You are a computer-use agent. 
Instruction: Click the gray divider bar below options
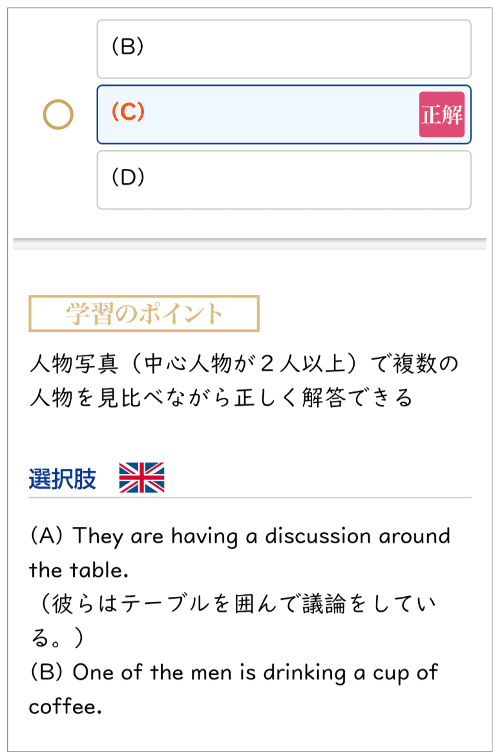[250, 243]
